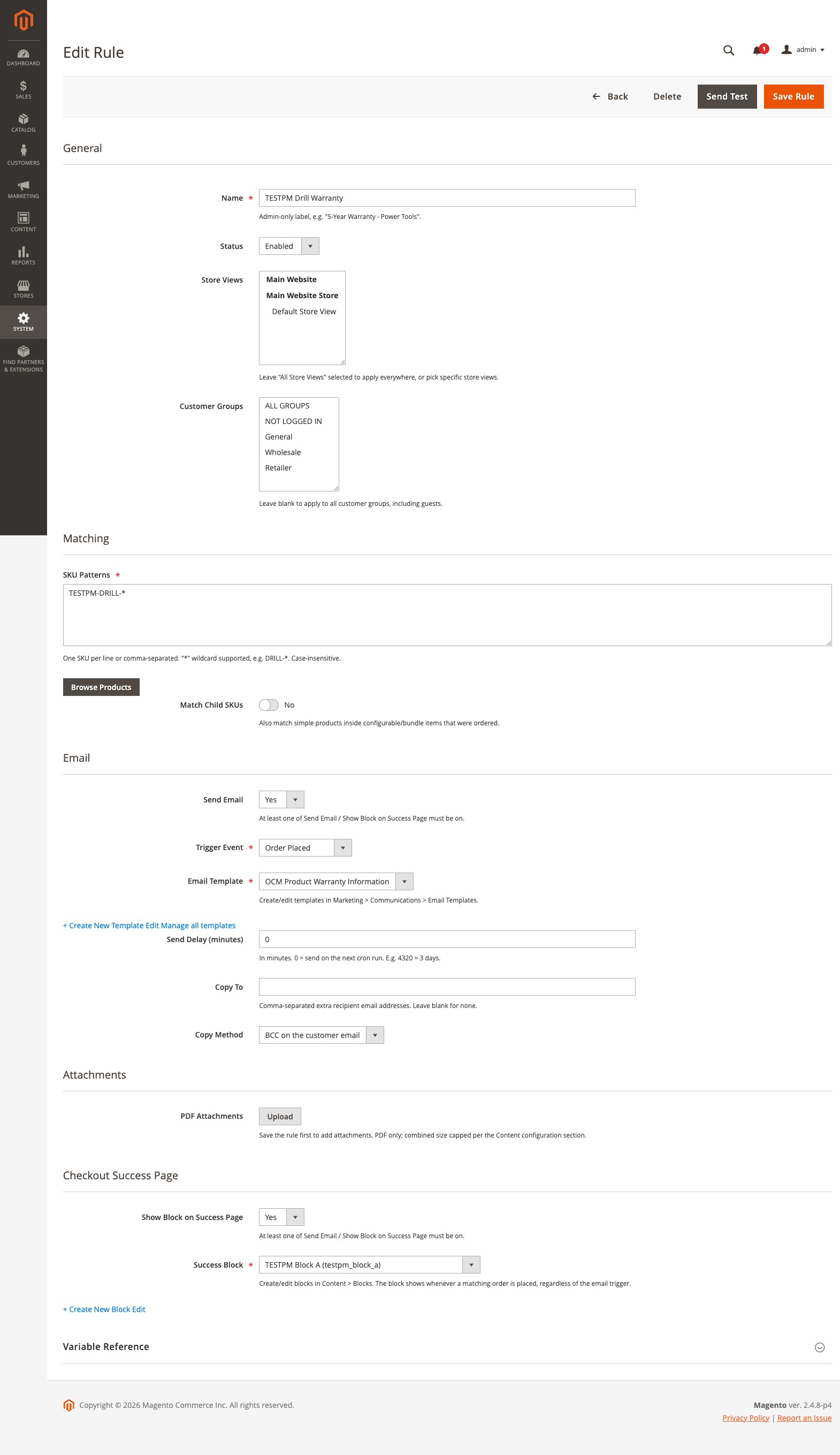Open the Catalog sidebar menu
Image resolution: width=840 pixels, height=1455 pixels.
tap(23, 124)
